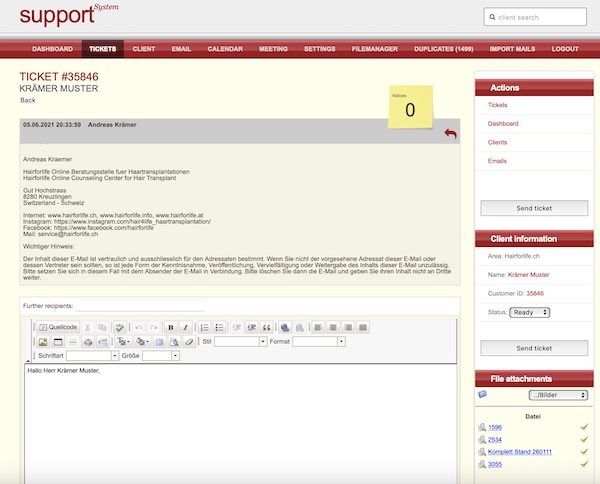Image resolution: width=600 pixels, height=484 pixels.
Task: Click Send ticket button under Client information
Action: 534,348
